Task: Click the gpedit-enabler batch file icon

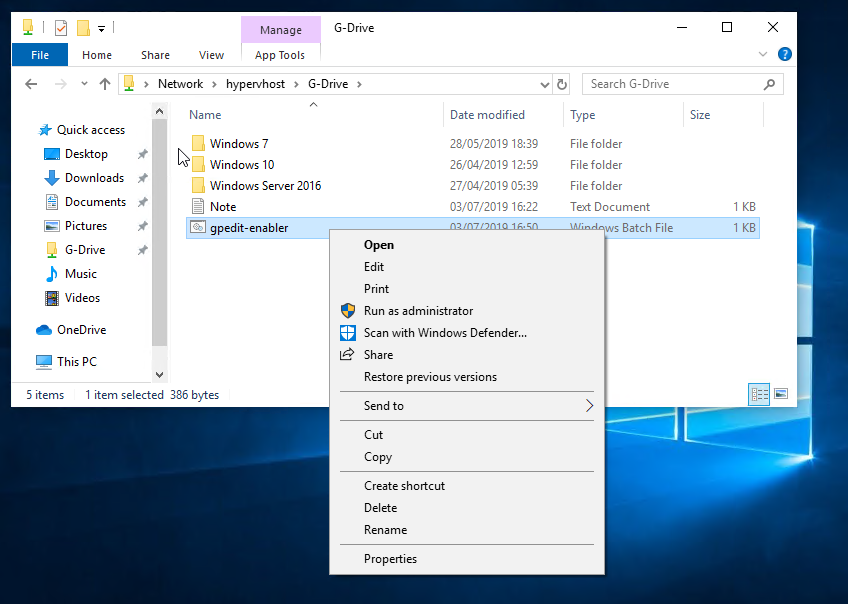Action: tap(198, 228)
